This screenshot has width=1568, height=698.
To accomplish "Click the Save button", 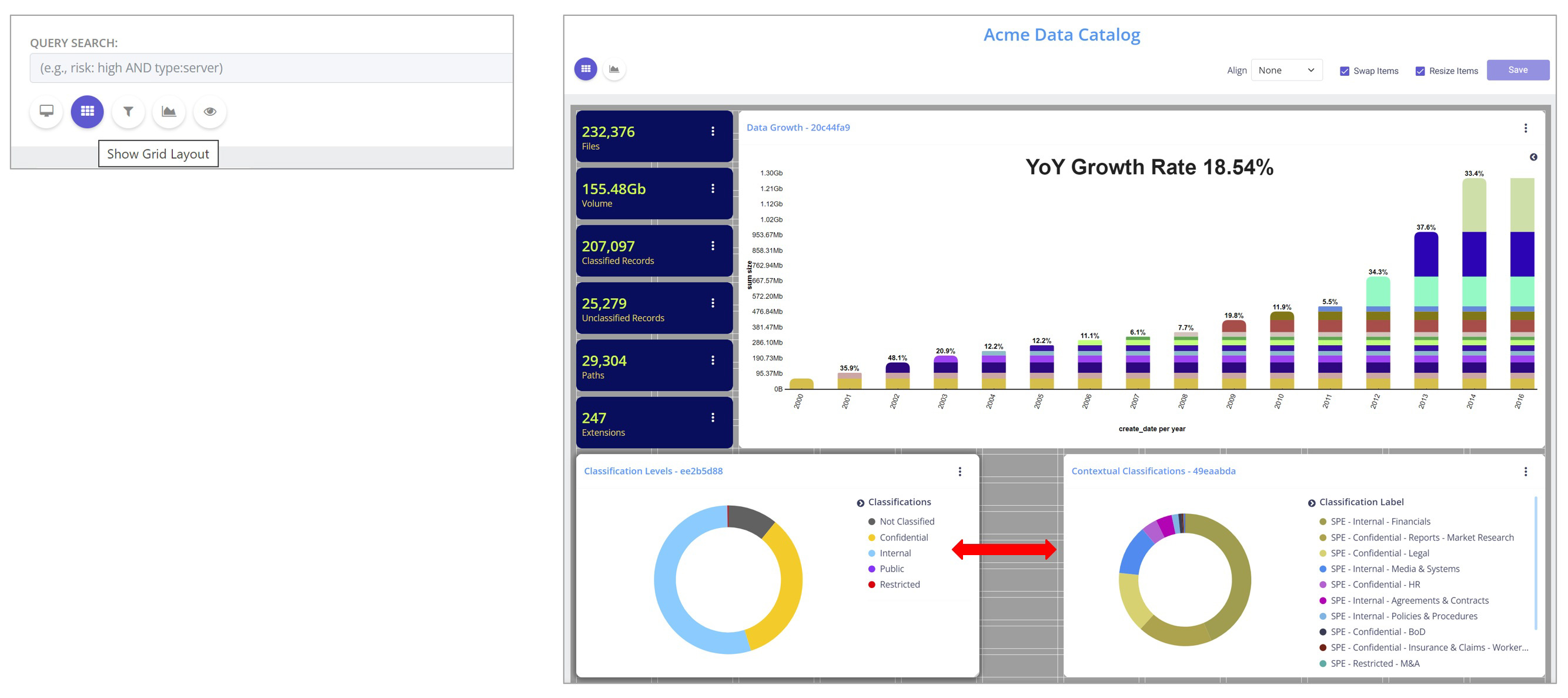I will pos(1517,70).
